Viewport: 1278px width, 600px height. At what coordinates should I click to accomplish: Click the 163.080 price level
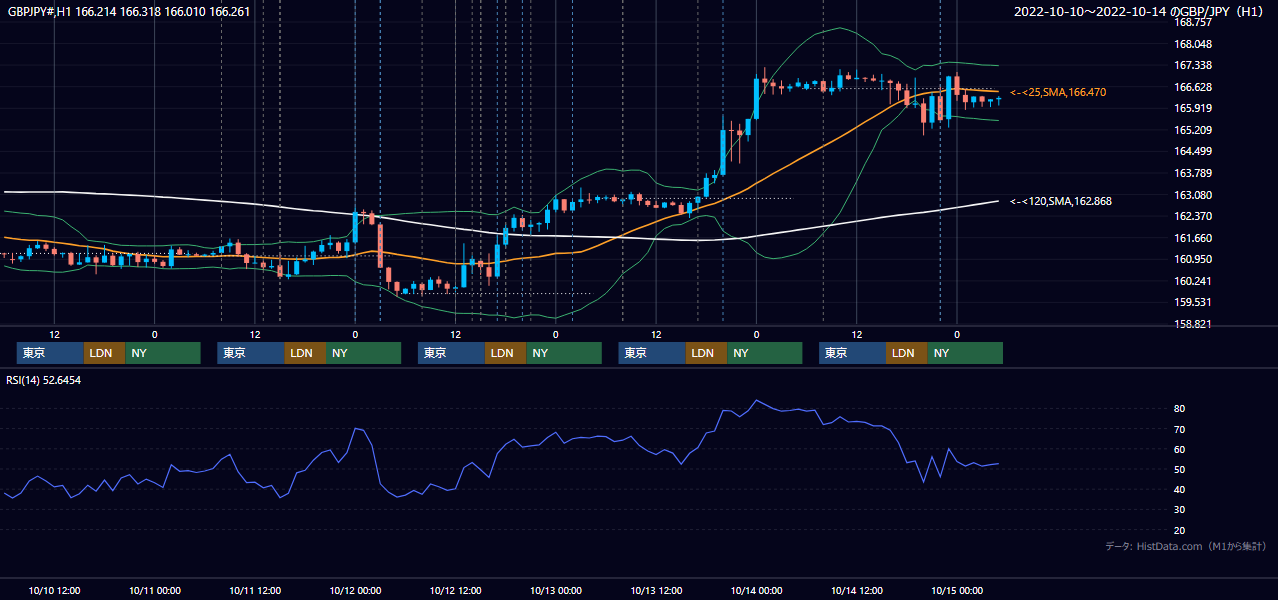[x=1192, y=195]
